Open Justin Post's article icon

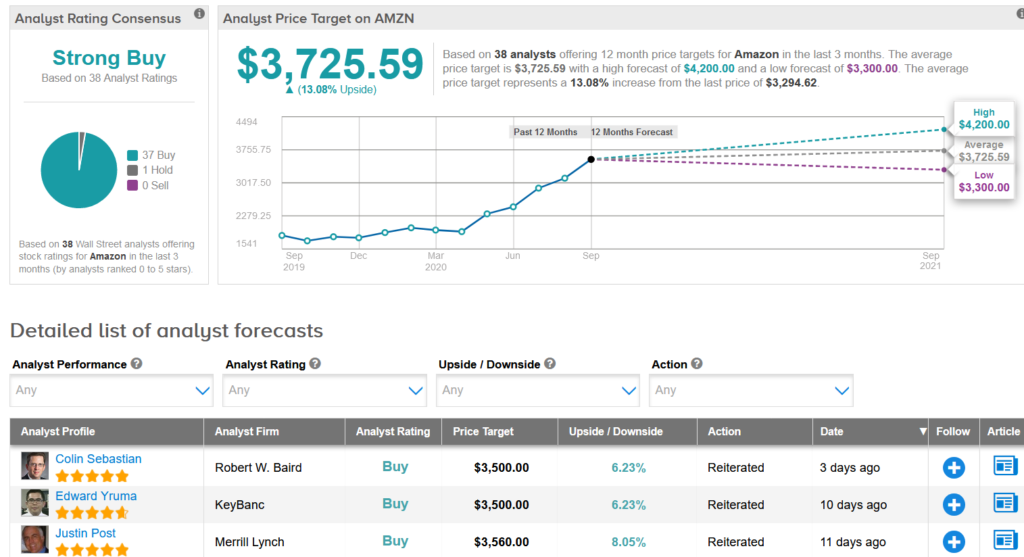point(1004,541)
